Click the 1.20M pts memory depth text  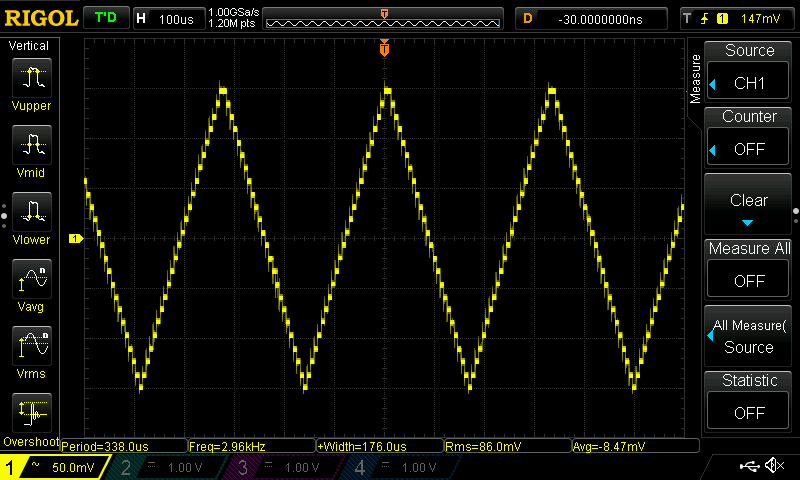232,23
